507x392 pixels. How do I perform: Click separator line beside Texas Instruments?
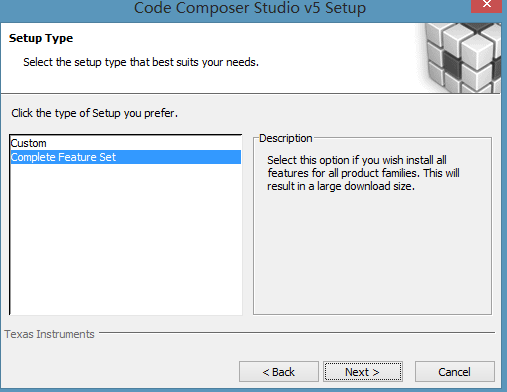[x=297, y=332]
